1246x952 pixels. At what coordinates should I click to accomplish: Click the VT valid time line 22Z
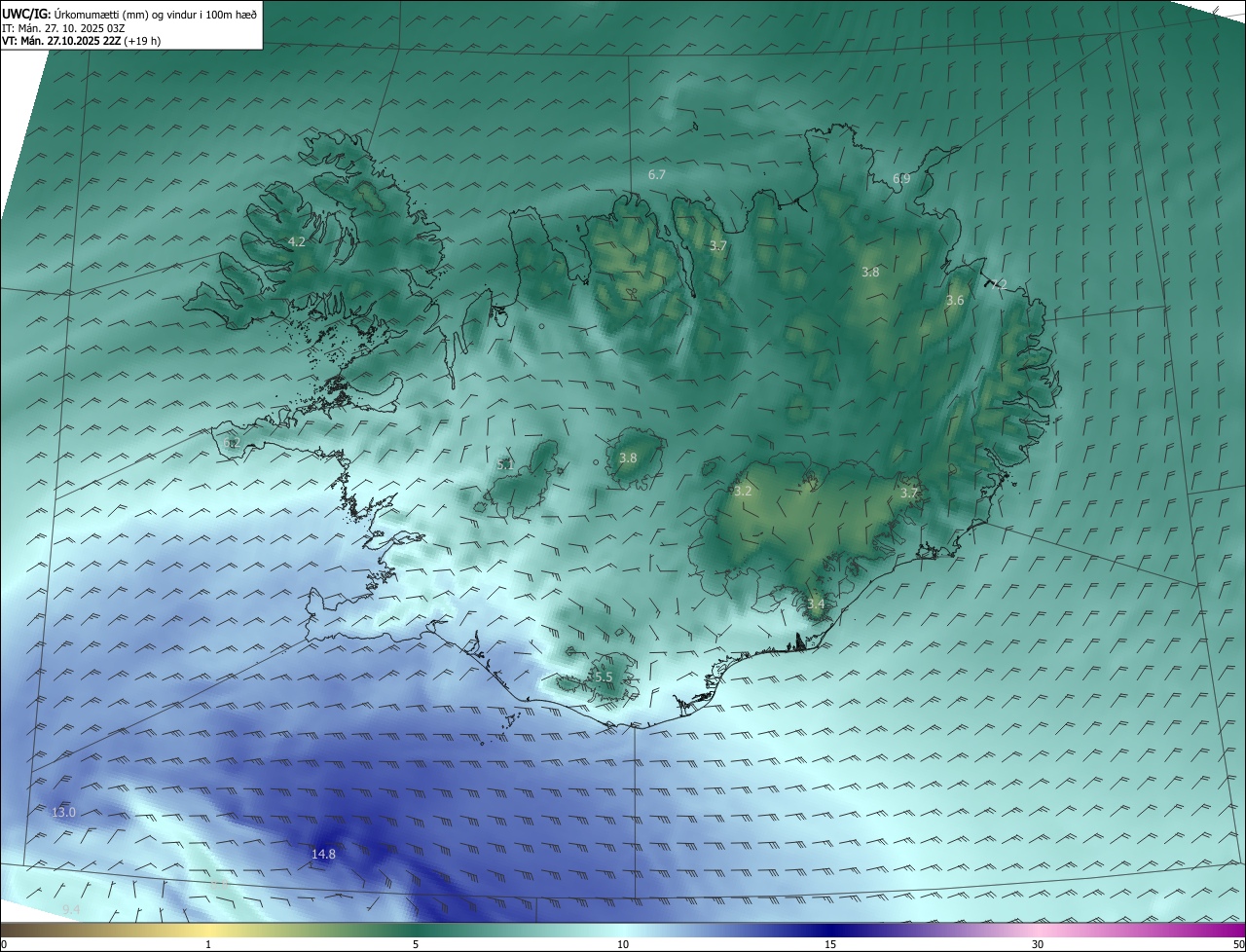tap(81, 41)
